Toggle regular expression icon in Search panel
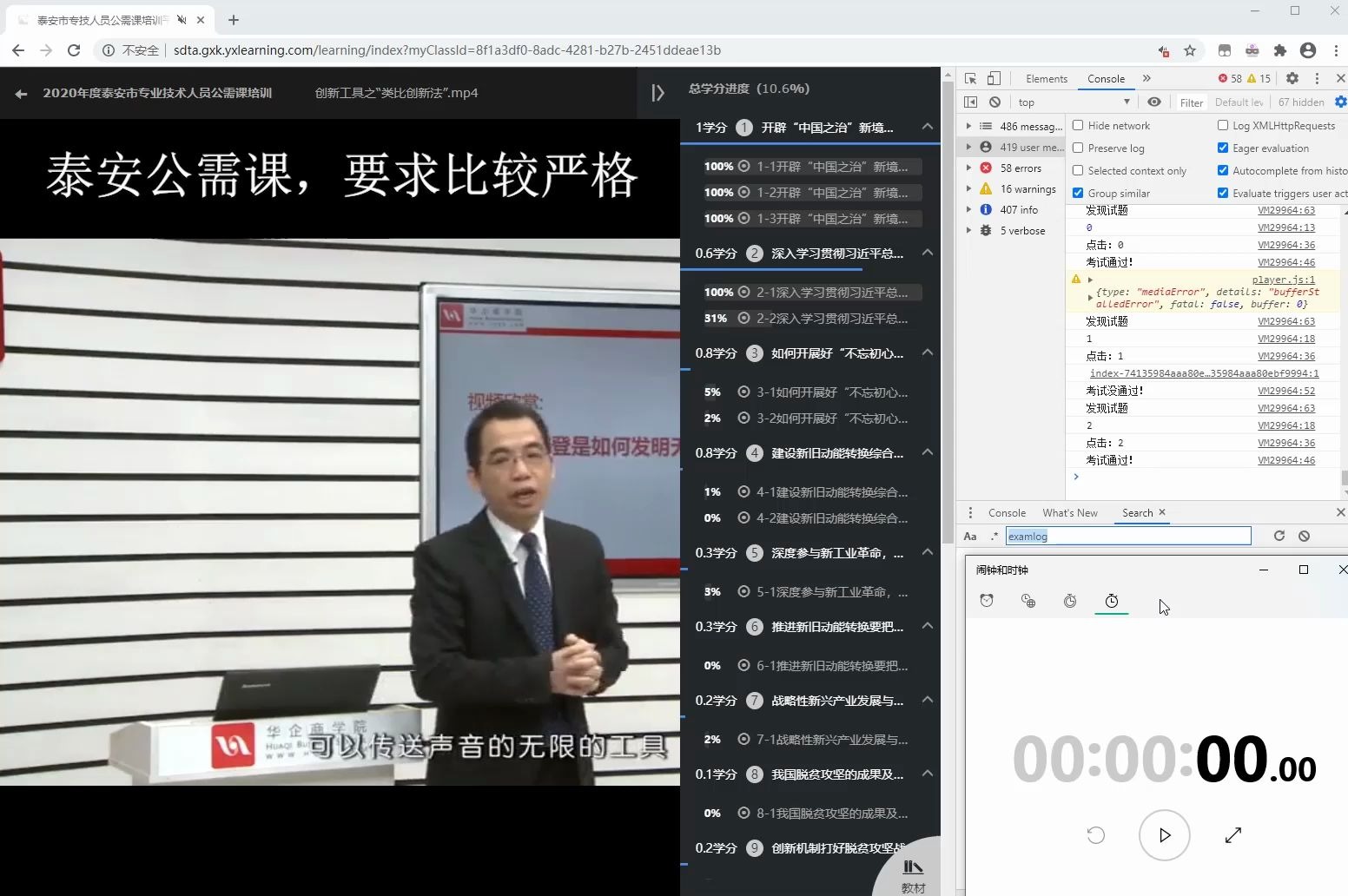 pyautogui.click(x=994, y=537)
